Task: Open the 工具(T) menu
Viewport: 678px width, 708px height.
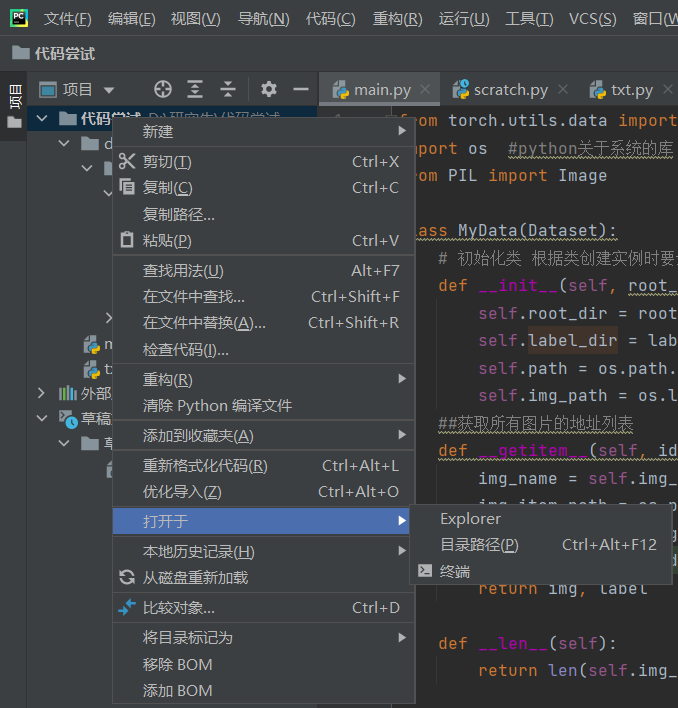Action: tap(529, 19)
